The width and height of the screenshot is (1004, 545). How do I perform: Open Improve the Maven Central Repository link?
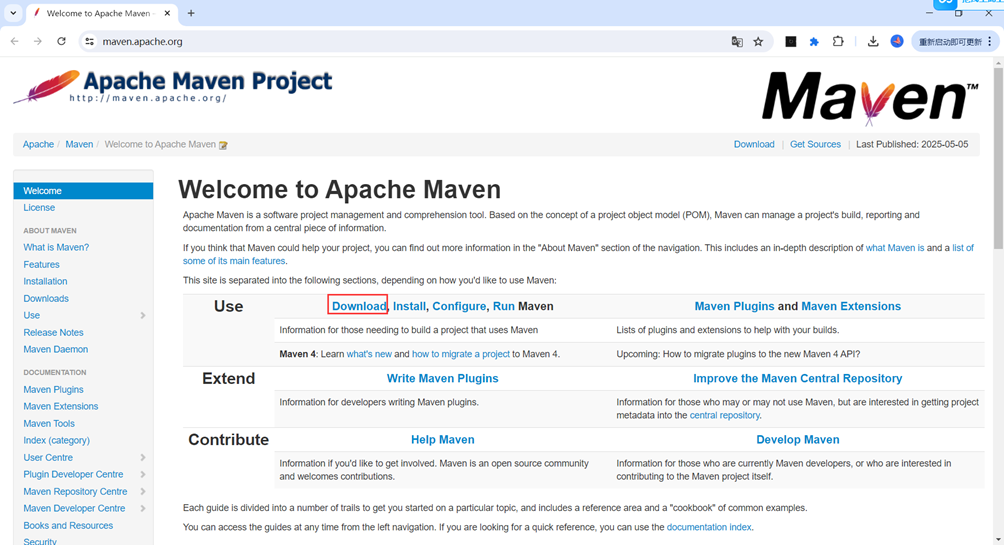[x=798, y=378]
